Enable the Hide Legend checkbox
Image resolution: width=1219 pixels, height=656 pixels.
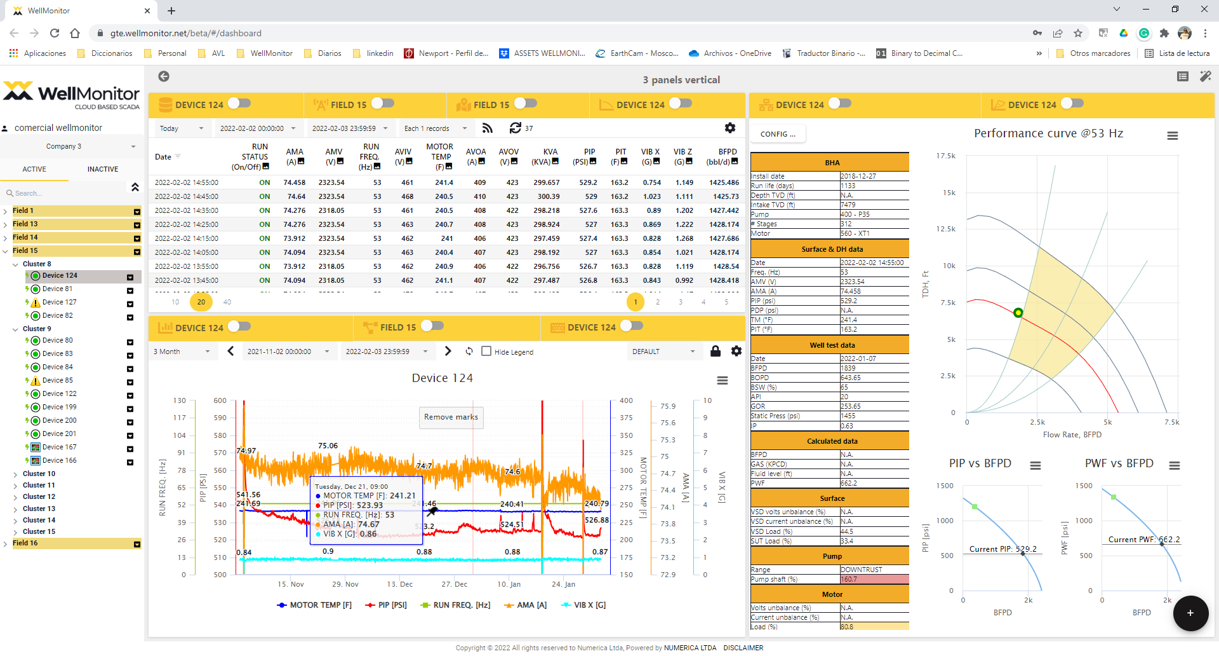point(486,351)
